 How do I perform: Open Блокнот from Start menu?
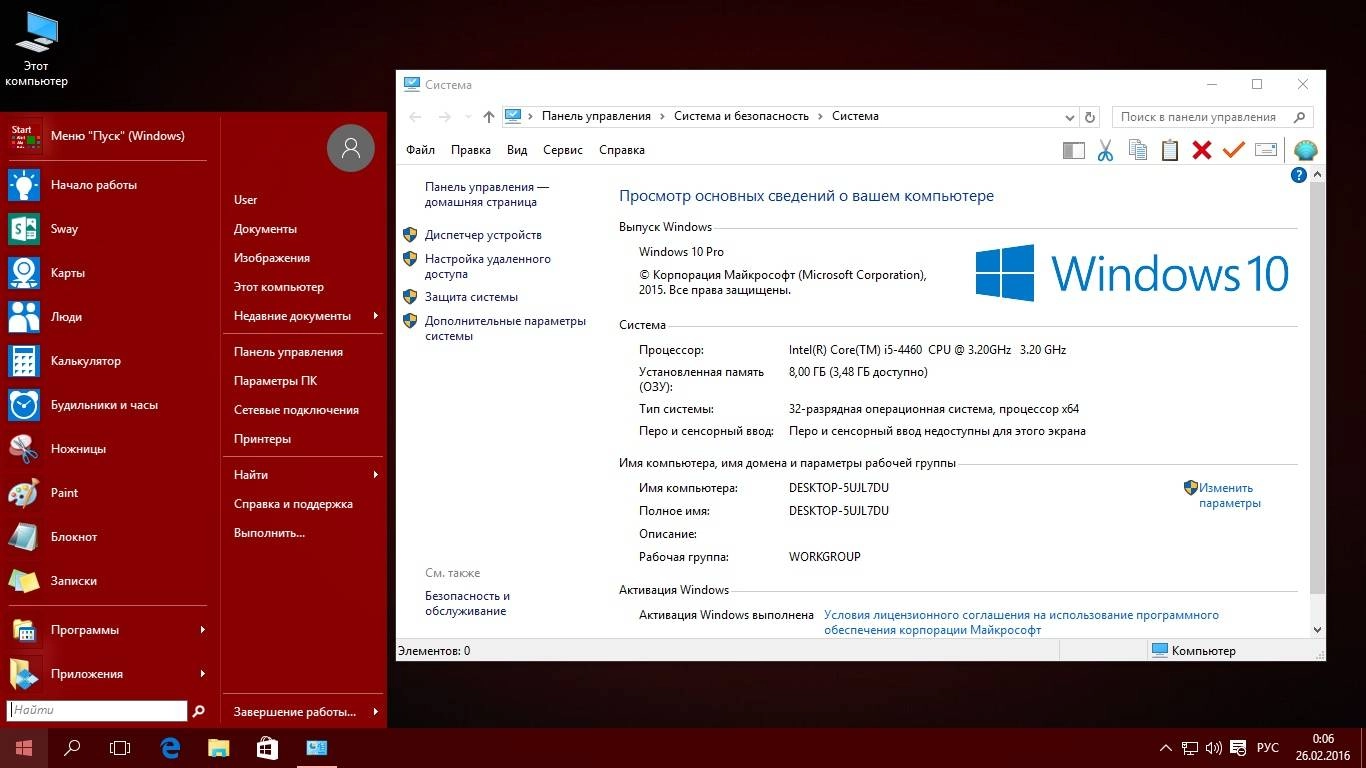(x=110, y=537)
